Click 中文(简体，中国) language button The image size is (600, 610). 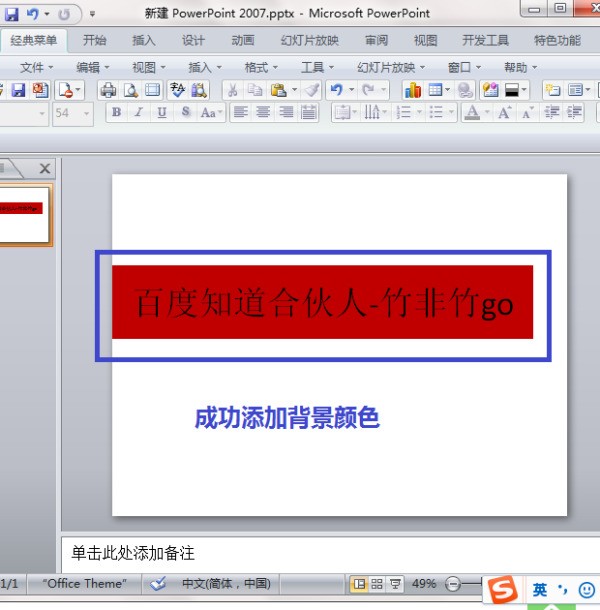(x=225, y=583)
